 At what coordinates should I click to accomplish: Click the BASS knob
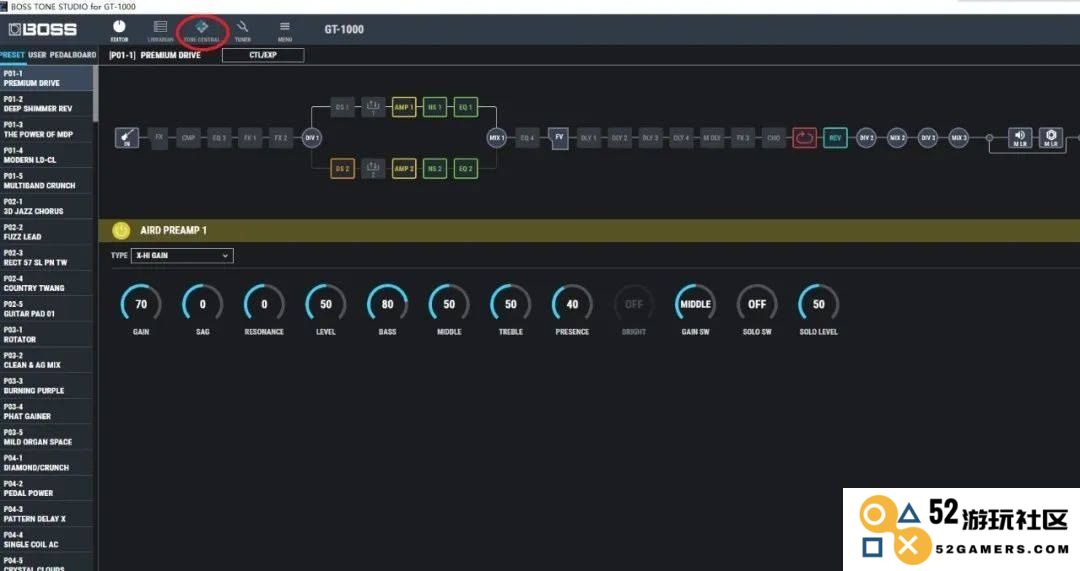(387, 304)
